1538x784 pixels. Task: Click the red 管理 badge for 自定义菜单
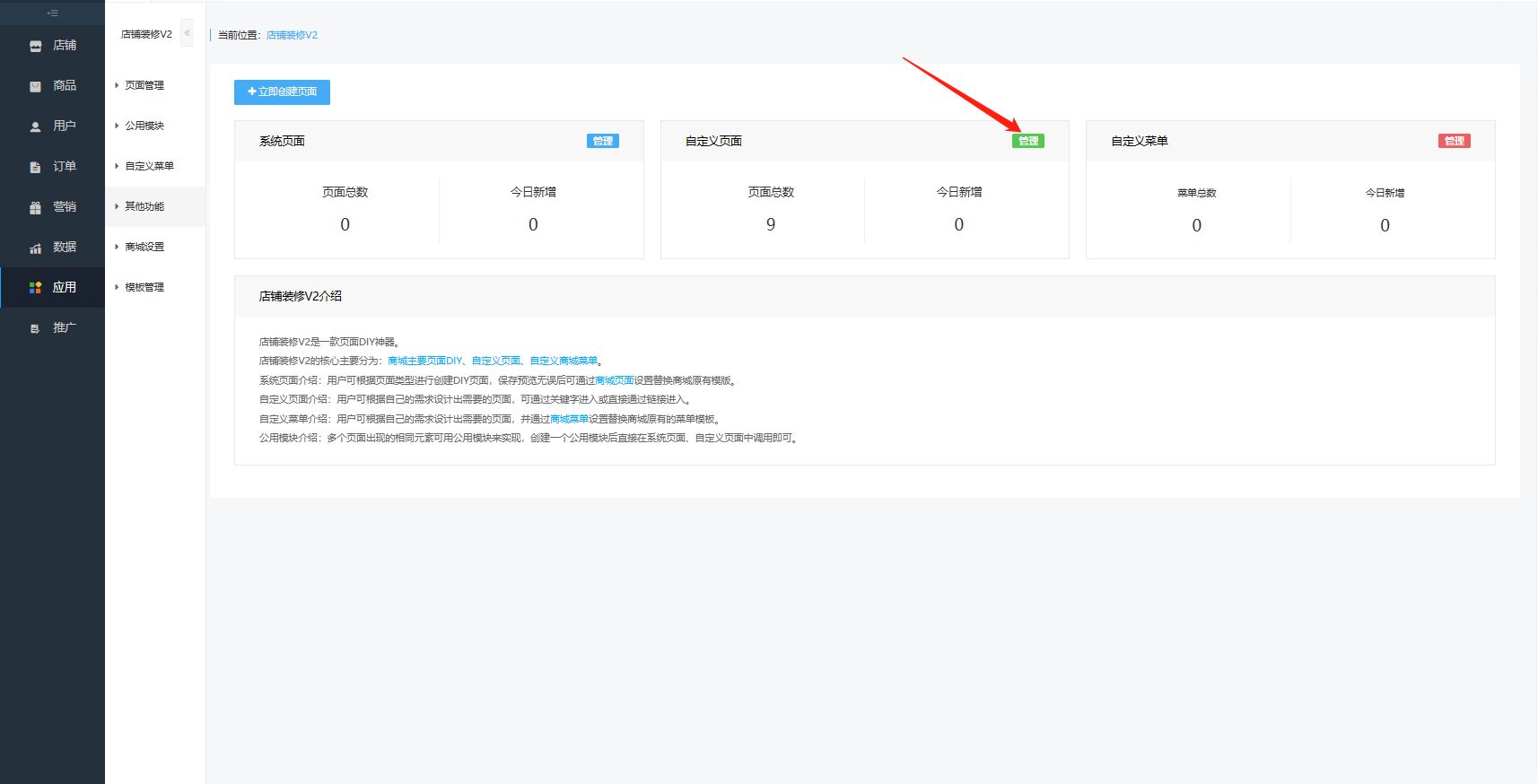[x=1455, y=141]
